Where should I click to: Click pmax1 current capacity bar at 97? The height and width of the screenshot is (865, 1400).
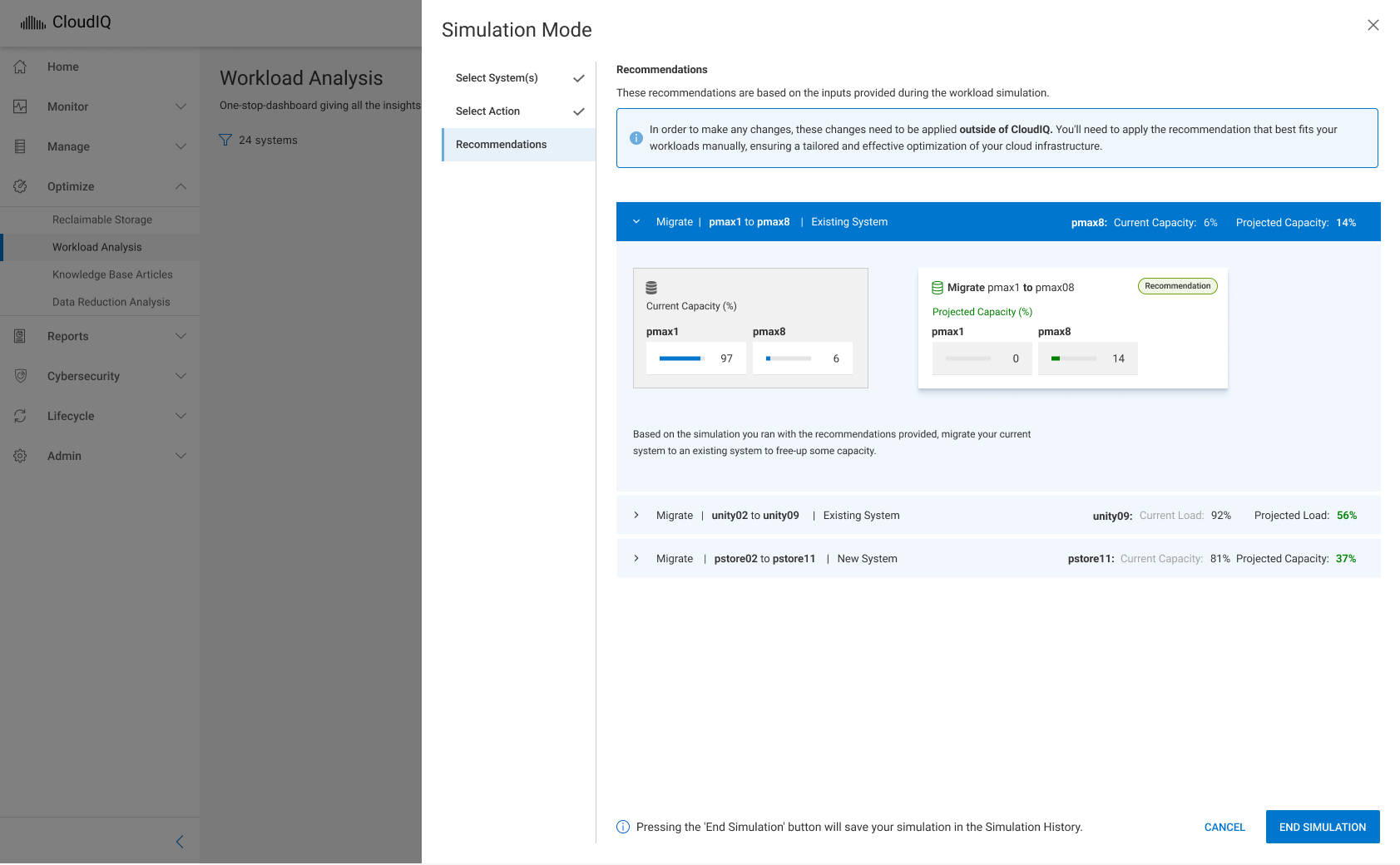(680, 358)
